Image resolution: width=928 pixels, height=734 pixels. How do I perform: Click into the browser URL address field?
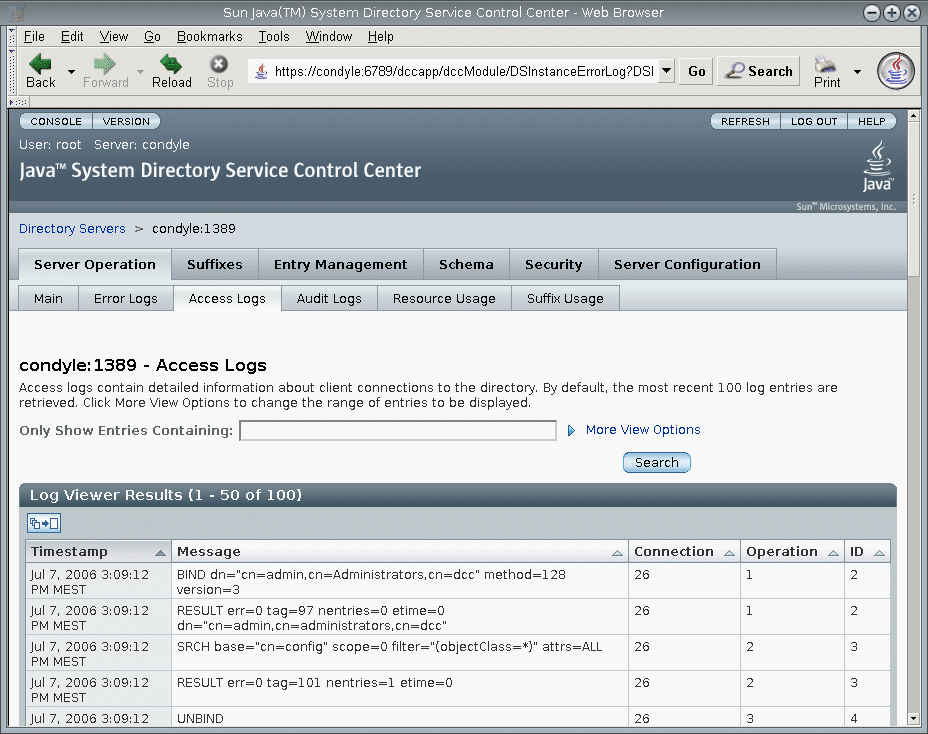pyautogui.click(x=464, y=72)
